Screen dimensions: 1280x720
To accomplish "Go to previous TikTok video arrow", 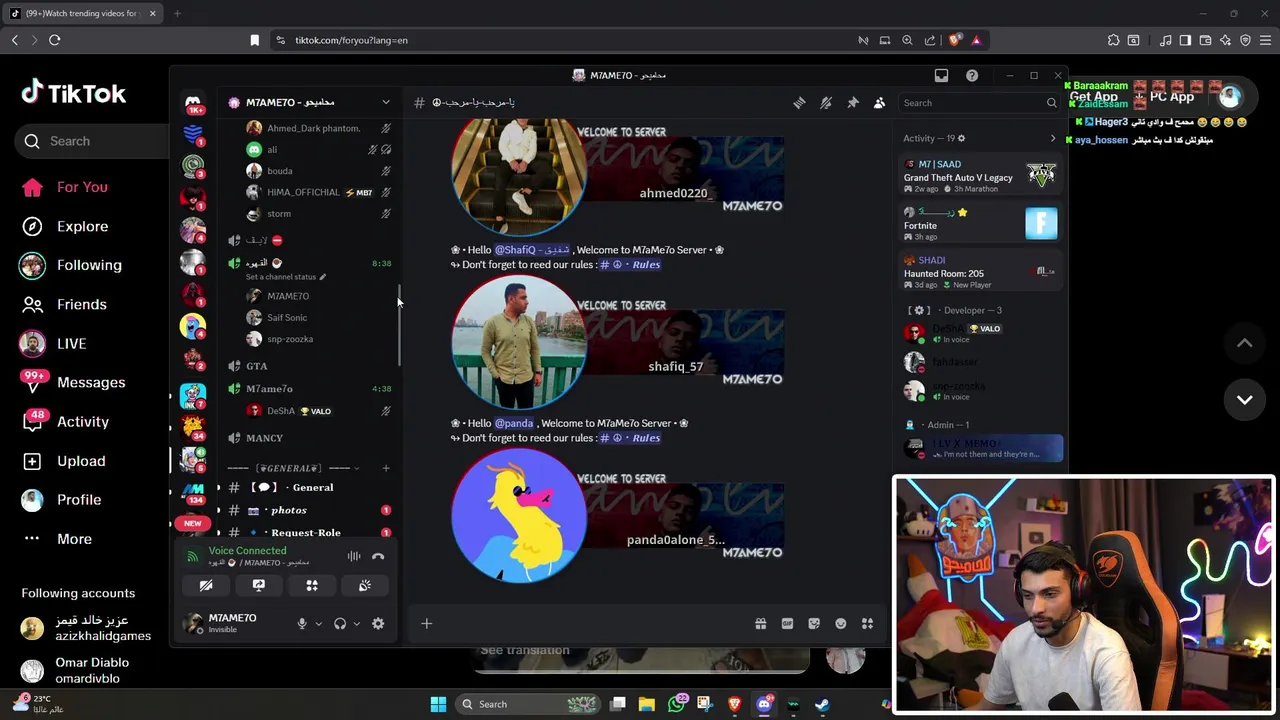I will tap(1245, 343).
